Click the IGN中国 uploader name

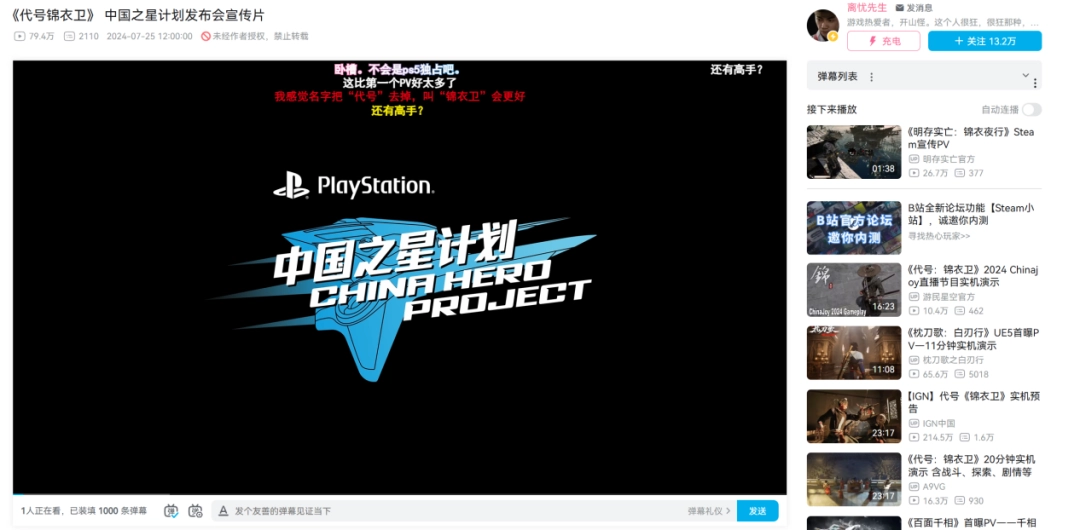point(938,423)
